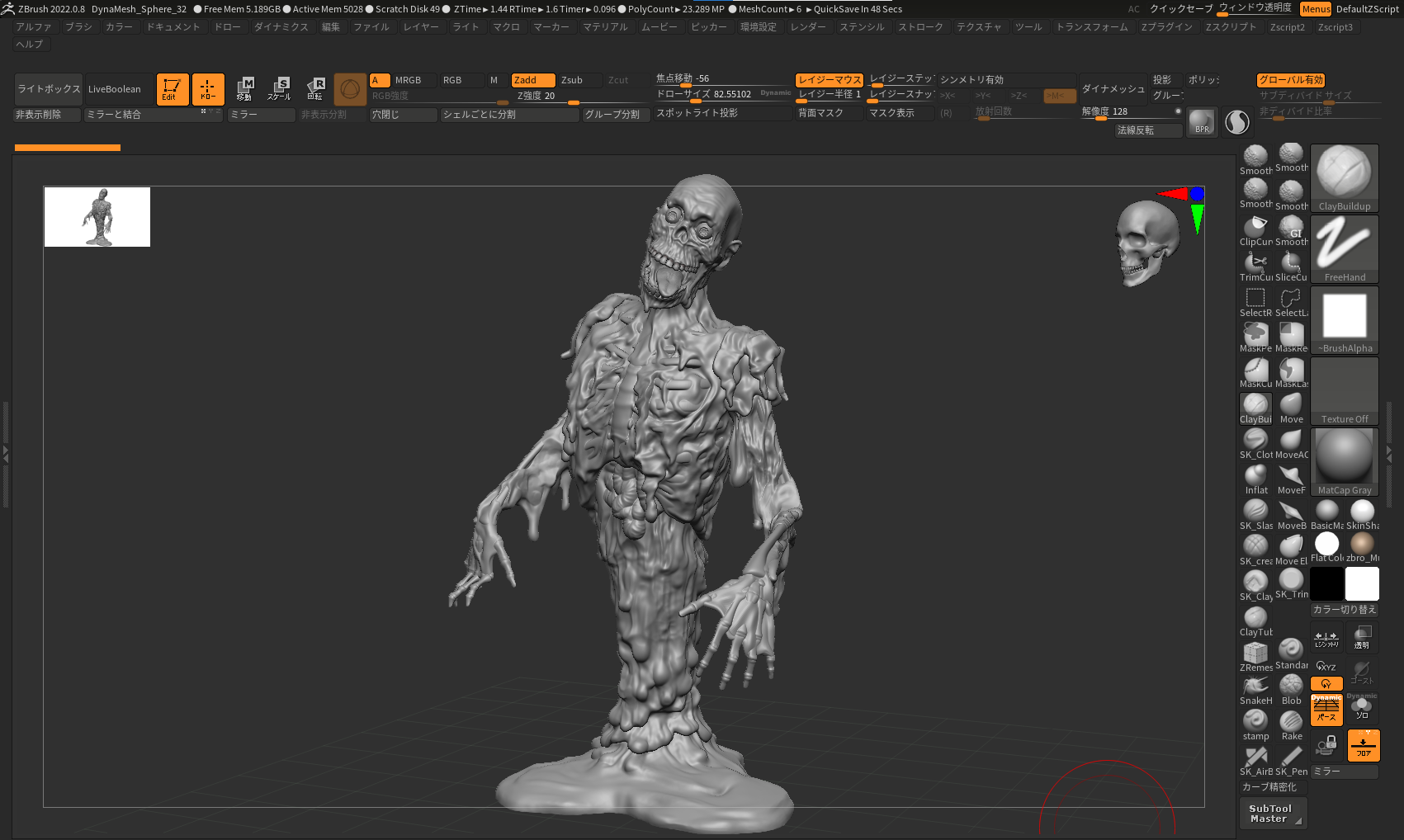Viewport: 1404px width, 840px height.
Task: Open the ブラシ menu
Action: [x=79, y=27]
